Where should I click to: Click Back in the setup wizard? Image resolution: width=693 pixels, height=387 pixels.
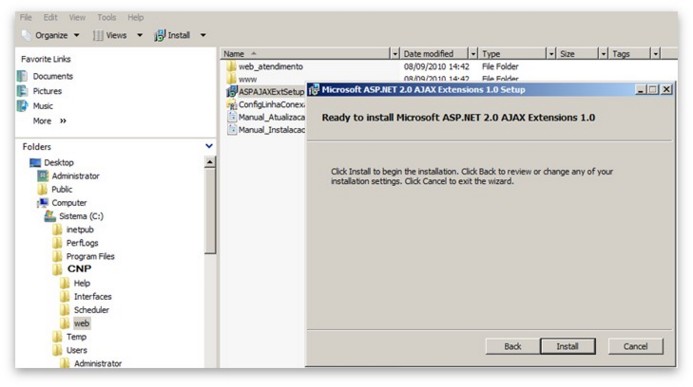(x=512, y=346)
